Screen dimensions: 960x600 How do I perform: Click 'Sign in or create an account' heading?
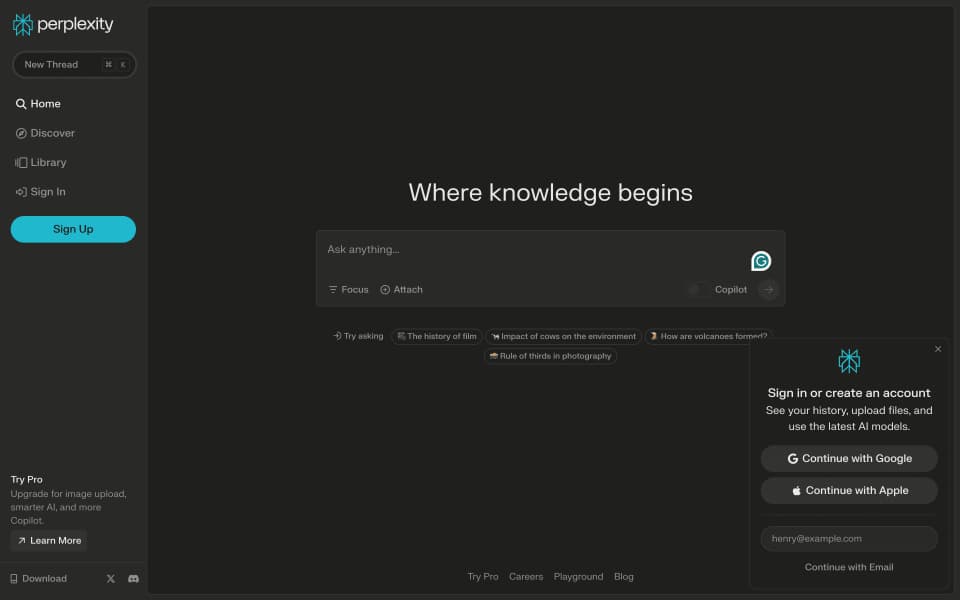[x=849, y=393]
